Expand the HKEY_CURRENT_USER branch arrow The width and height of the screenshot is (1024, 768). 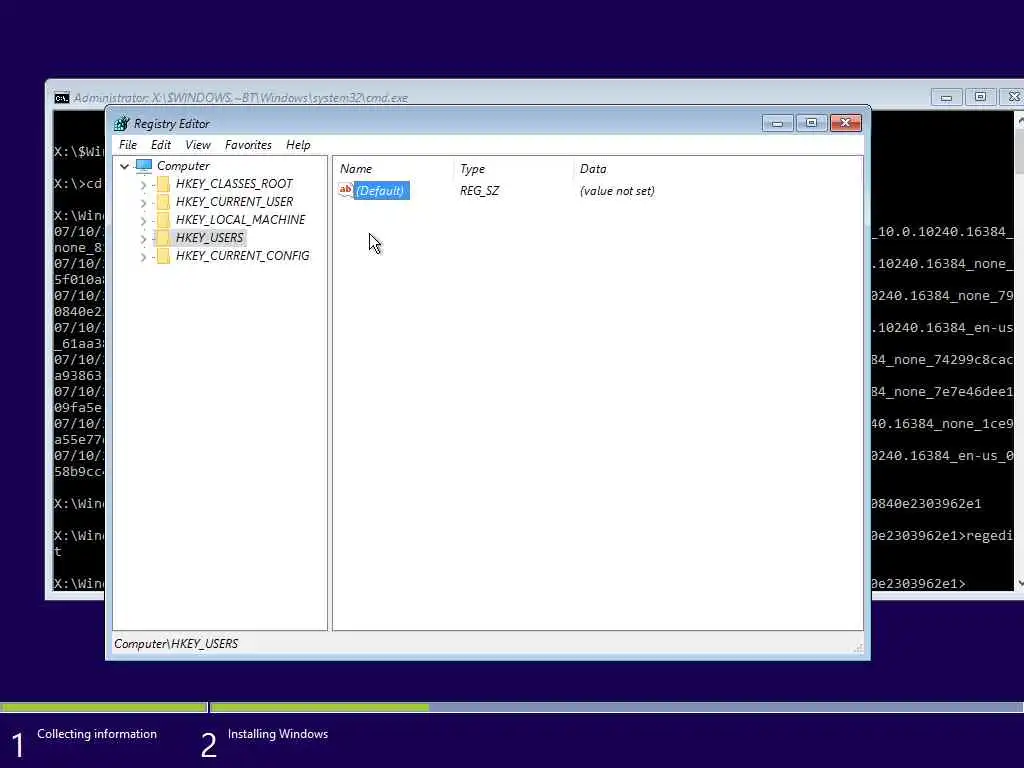[143, 202]
